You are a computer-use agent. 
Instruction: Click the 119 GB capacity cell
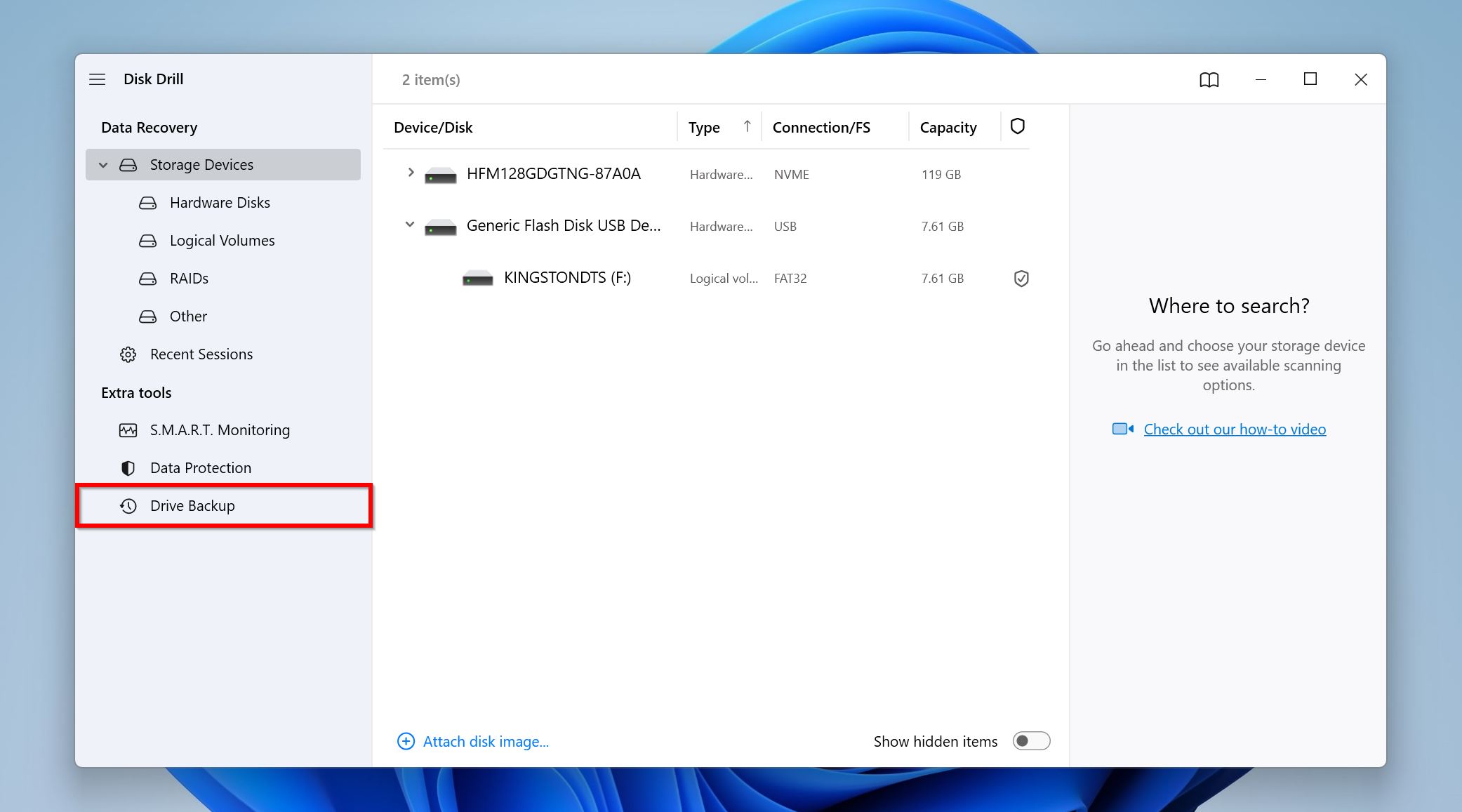click(941, 175)
